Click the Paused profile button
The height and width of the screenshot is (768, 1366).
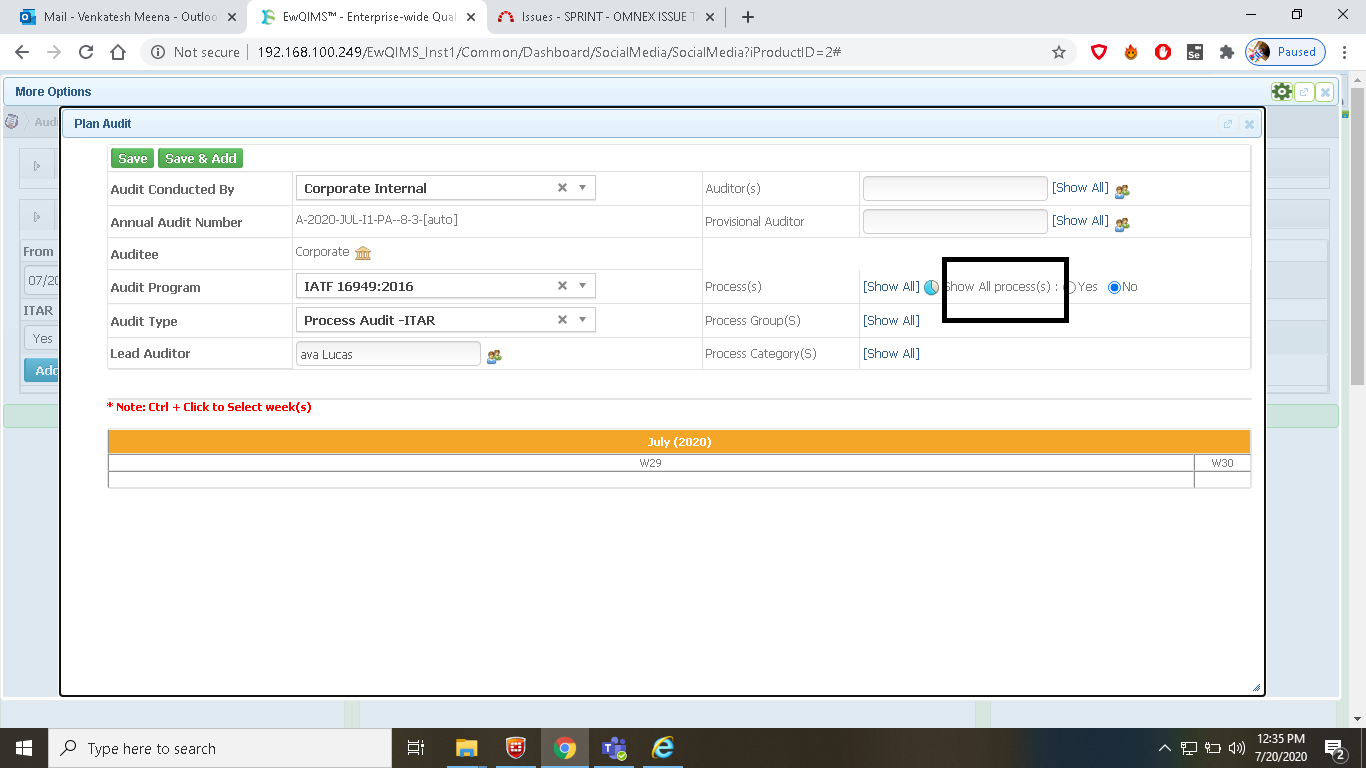click(x=1286, y=52)
